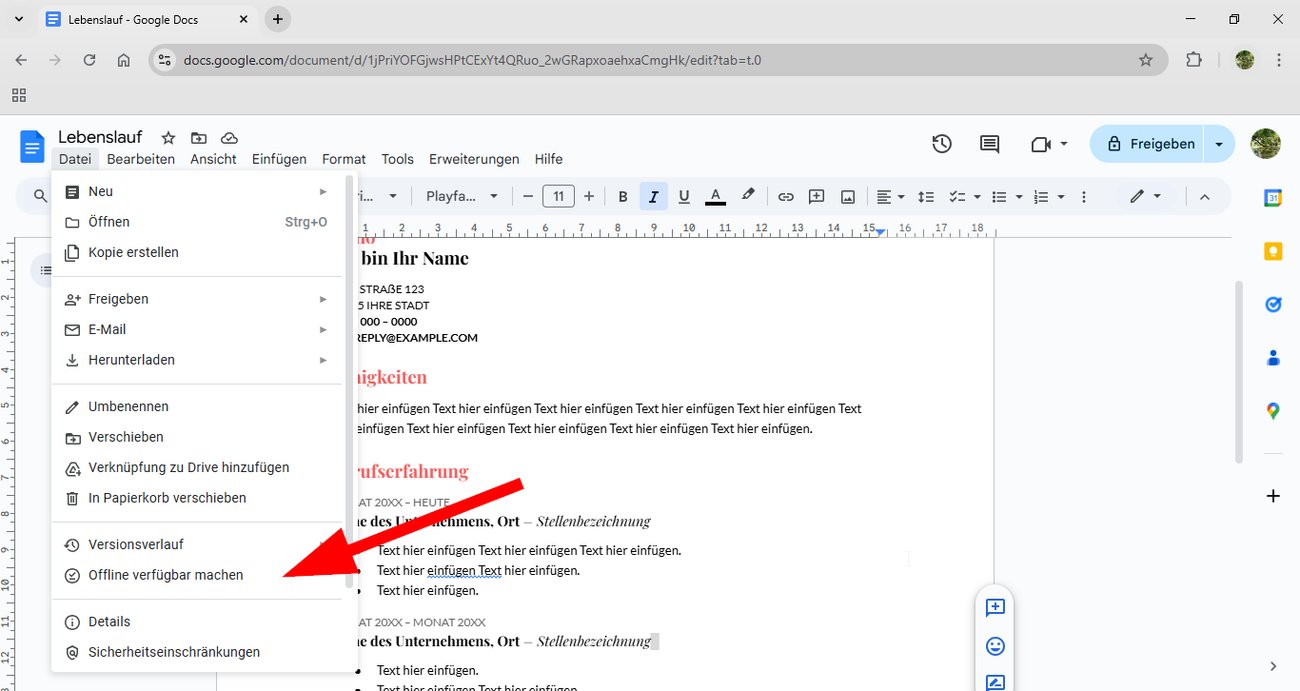Toggle Bold formatting
The image size is (1300, 691).
tap(623, 196)
